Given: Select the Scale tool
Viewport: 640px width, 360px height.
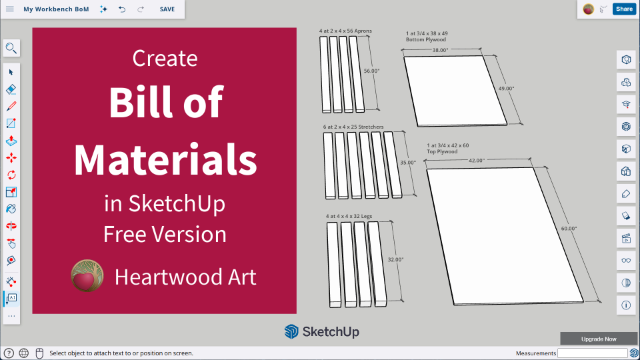Looking at the screenshot, I should tap(11, 192).
